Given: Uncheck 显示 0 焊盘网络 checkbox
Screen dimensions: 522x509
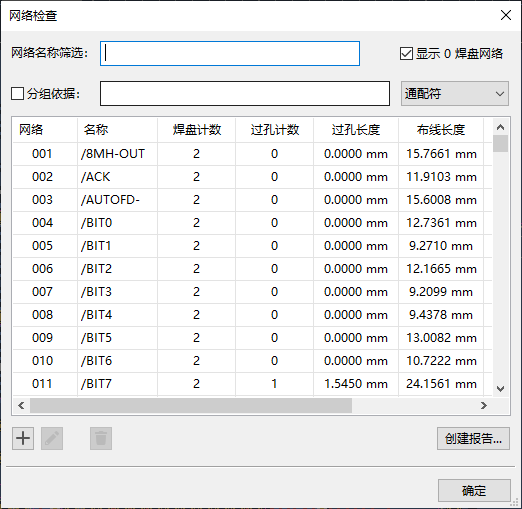Looking at the screenshot, I should [x=406, y=54].
